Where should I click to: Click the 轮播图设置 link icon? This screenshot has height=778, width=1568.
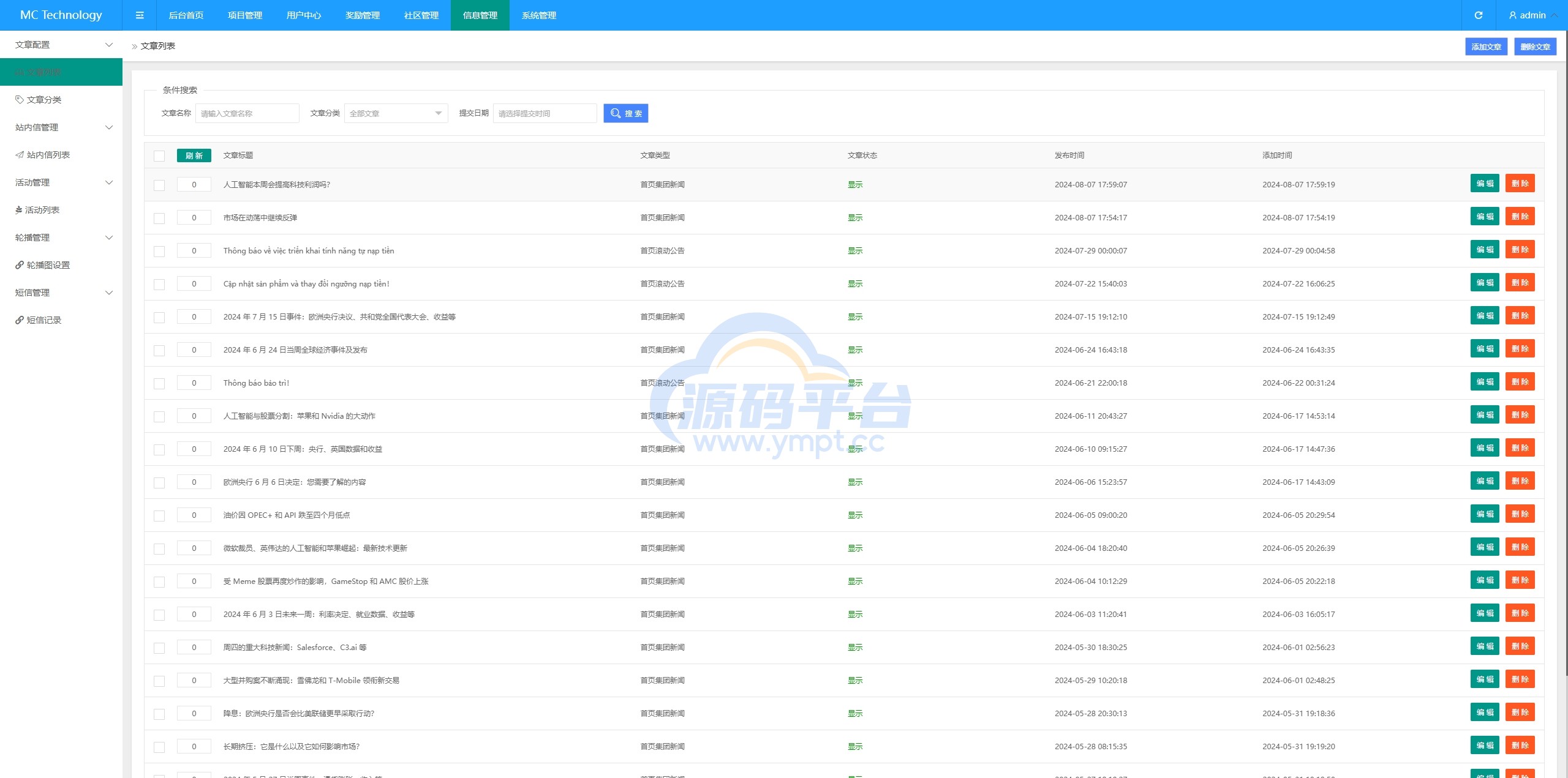(20, 264)
